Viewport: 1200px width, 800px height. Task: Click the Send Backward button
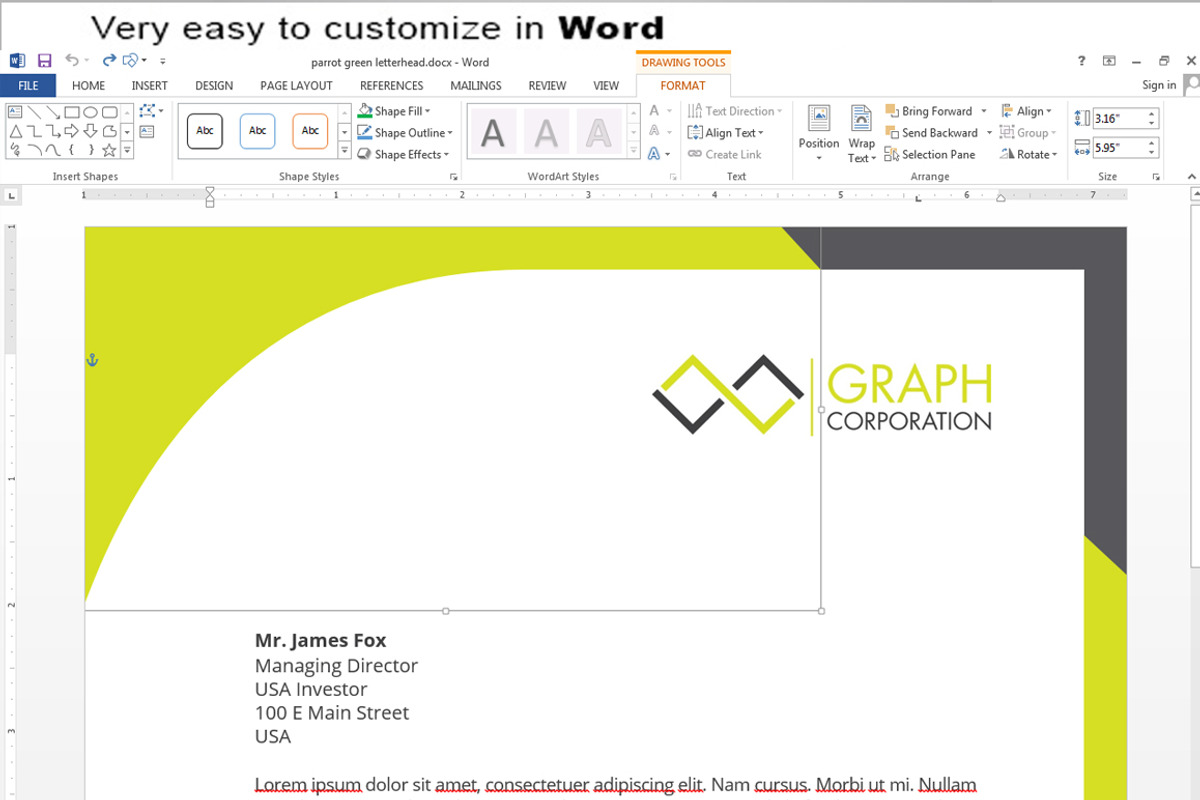point(932,133)
